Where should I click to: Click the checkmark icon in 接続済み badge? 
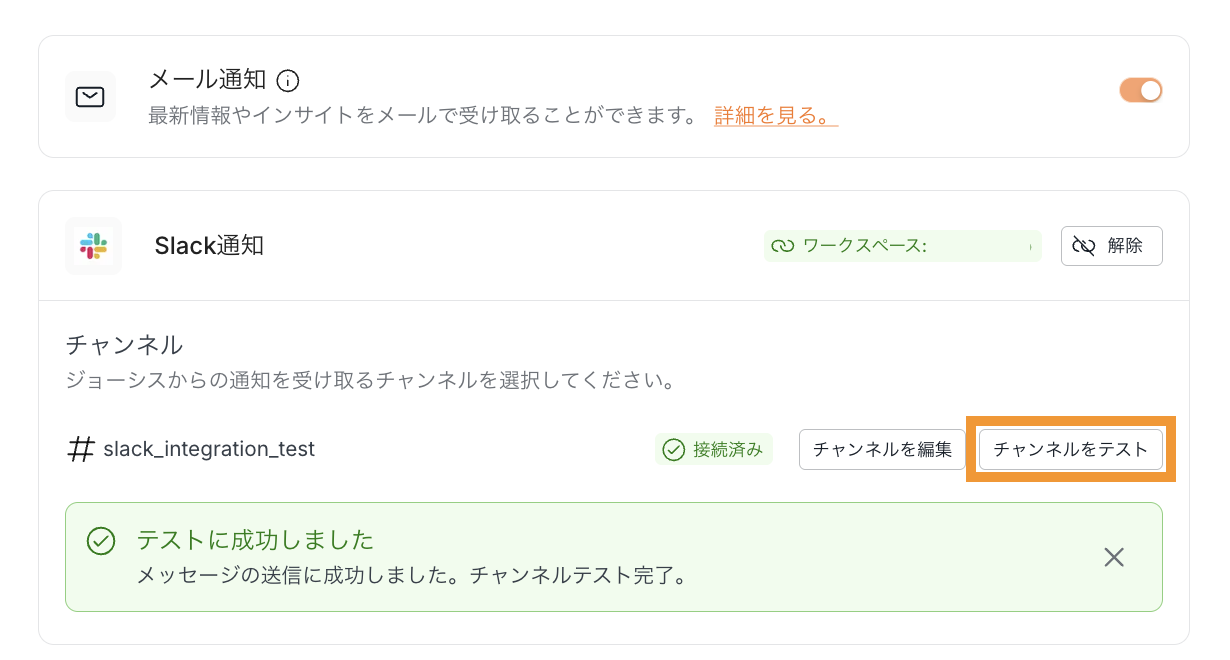click(x=674, y=450)
